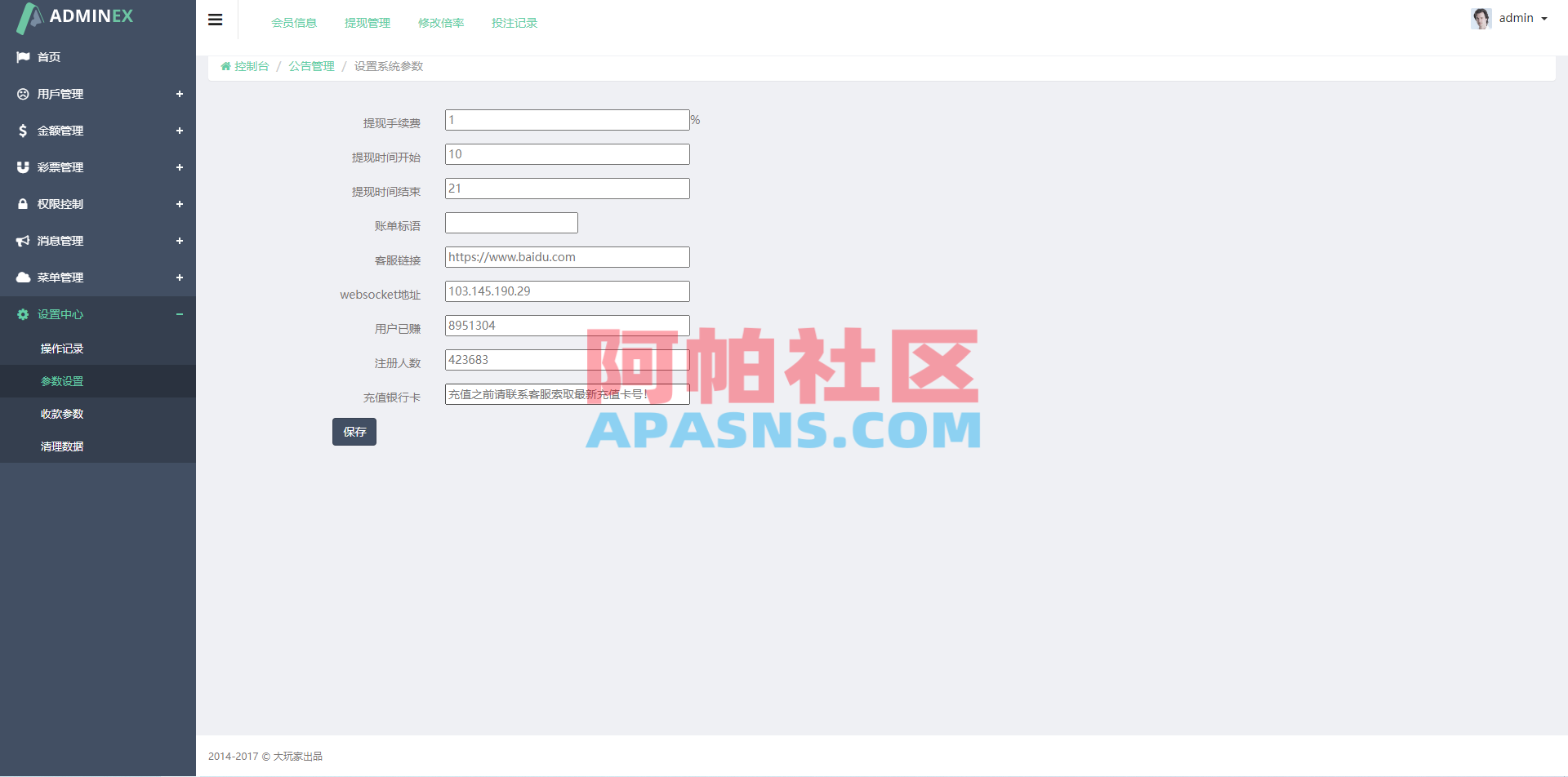The height and width of the screenshot is (777, 1568).
Task: Click the 菜单管理 cloud icon
Action: (x=22, y=277)
